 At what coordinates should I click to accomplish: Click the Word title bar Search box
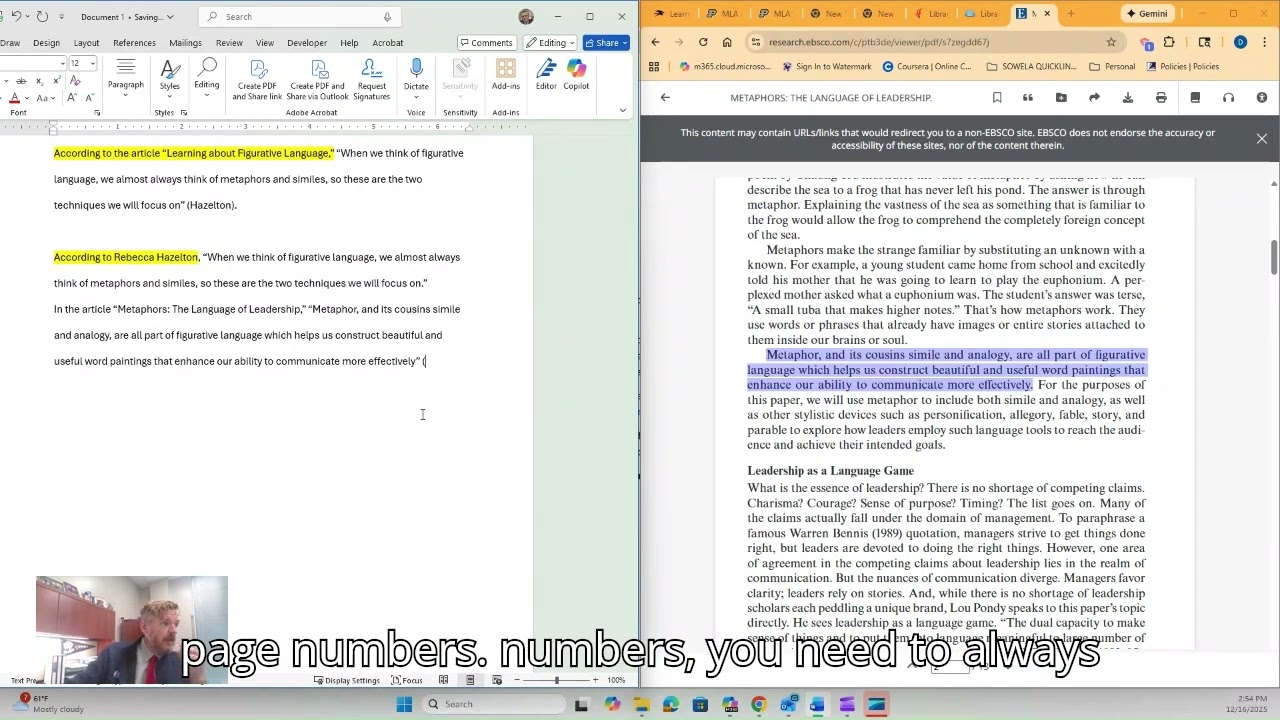(x=300, y=17)
